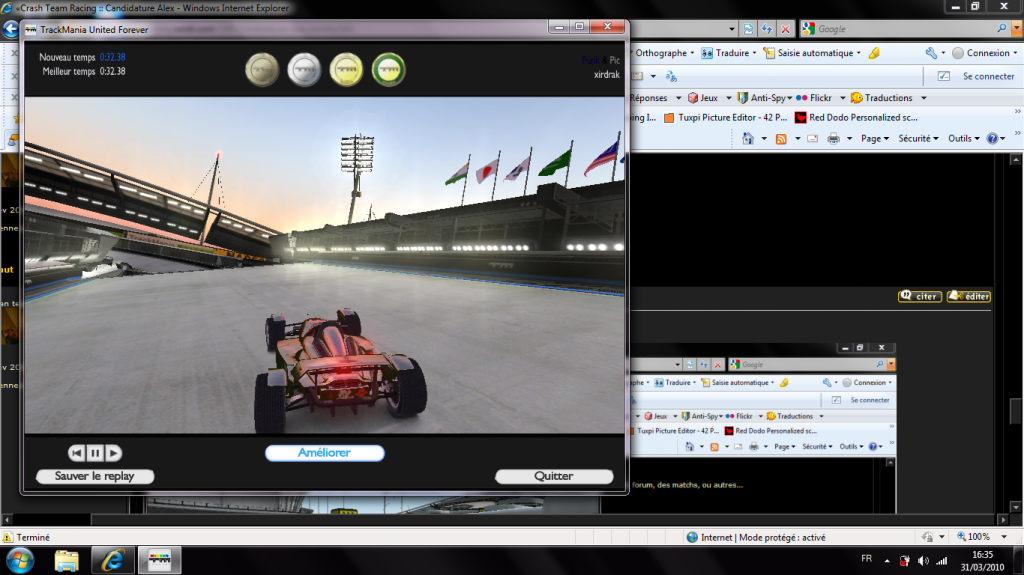Click the Quitter button in TrackMania
The width and height of the screenshot is (1024, 575).
[x=554, y=476]
